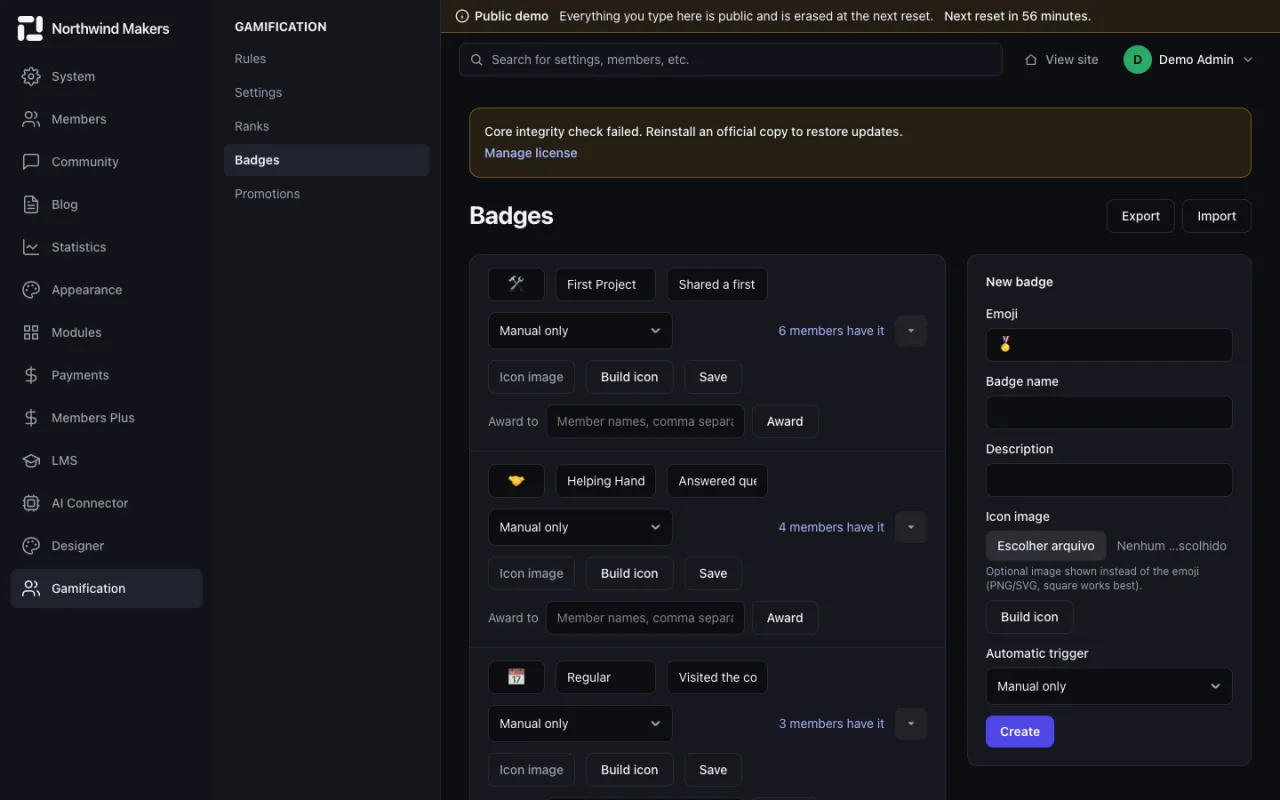This screenshot has height=800, width=1280.
Task: Open the Members Plus dollar icon
Action: tap(31, 418)
